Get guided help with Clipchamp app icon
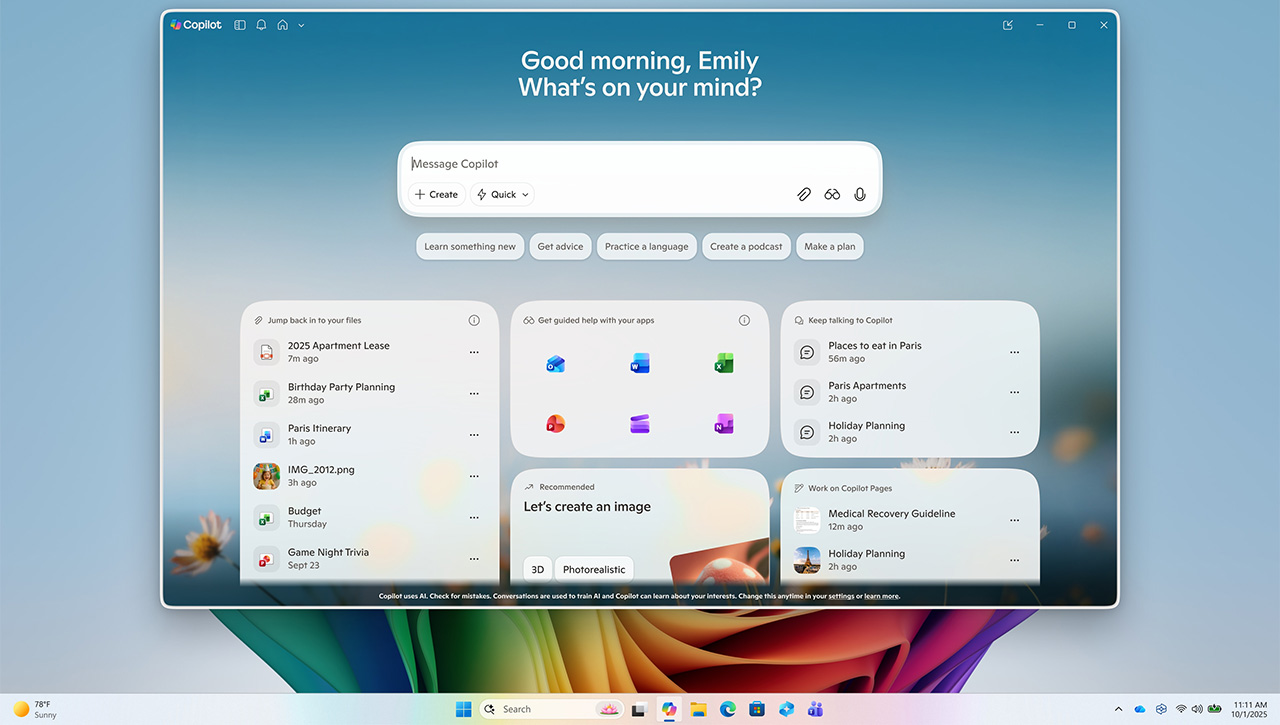This screenshot has width=1280, height=725. (640, 424)
